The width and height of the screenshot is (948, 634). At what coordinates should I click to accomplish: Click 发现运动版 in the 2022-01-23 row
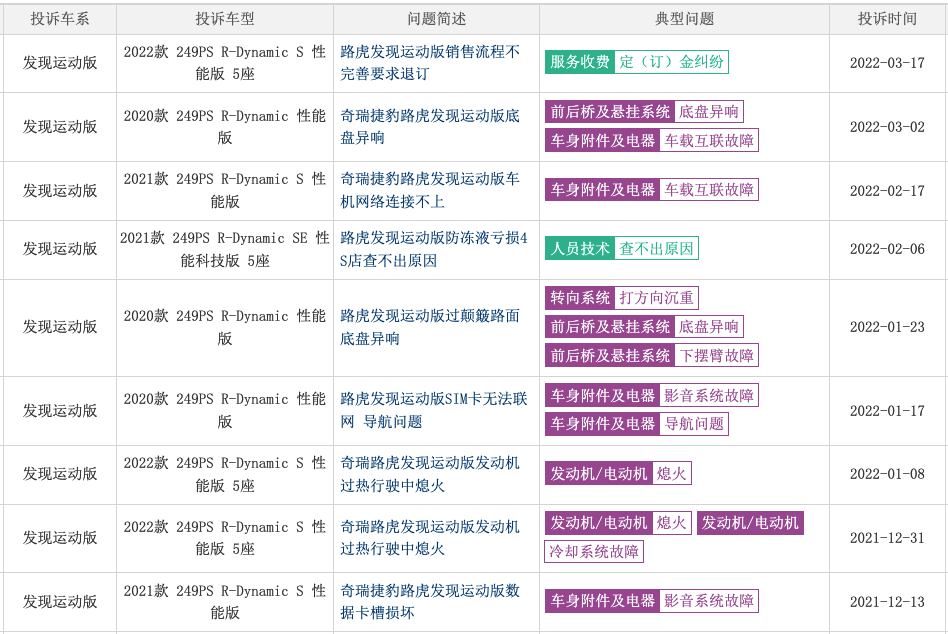point(60,327)
